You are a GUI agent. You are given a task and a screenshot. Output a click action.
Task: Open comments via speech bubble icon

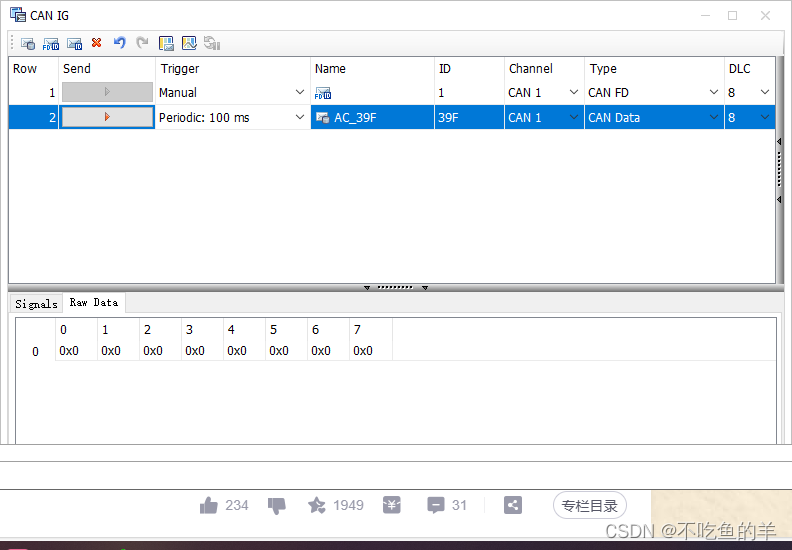click(x=435, y=505)
